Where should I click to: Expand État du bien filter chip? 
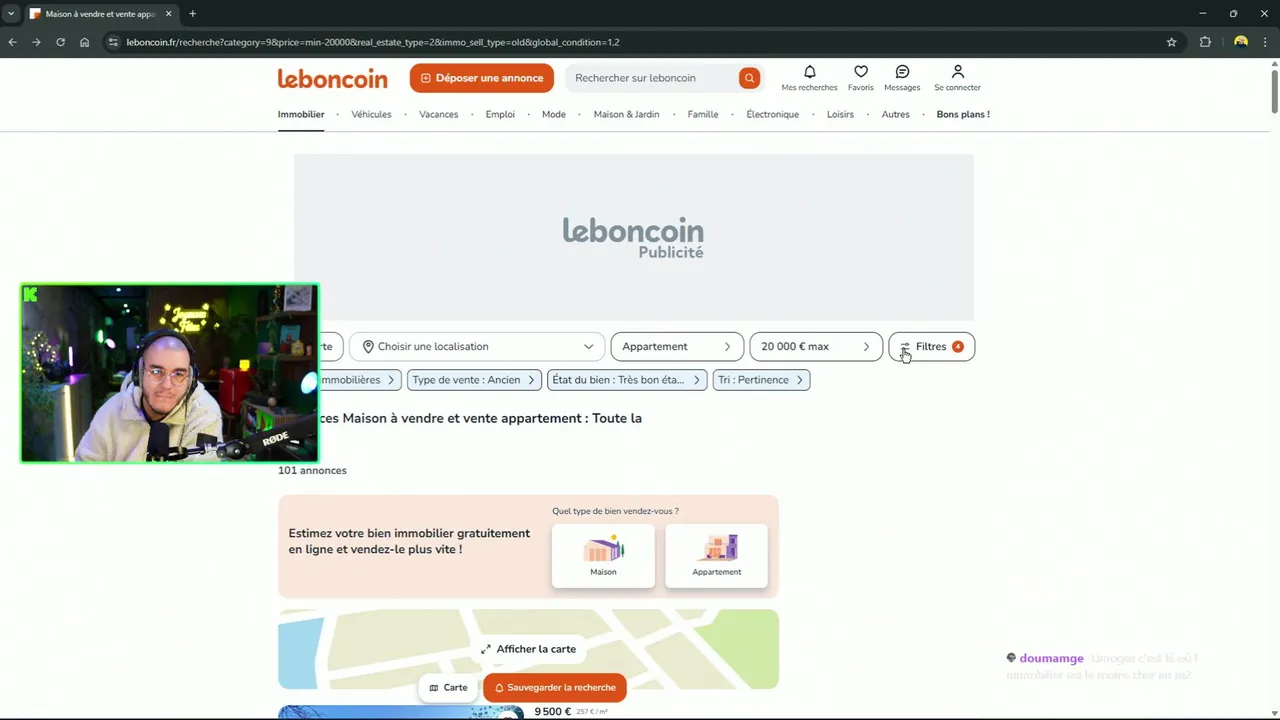click(627, 380)
